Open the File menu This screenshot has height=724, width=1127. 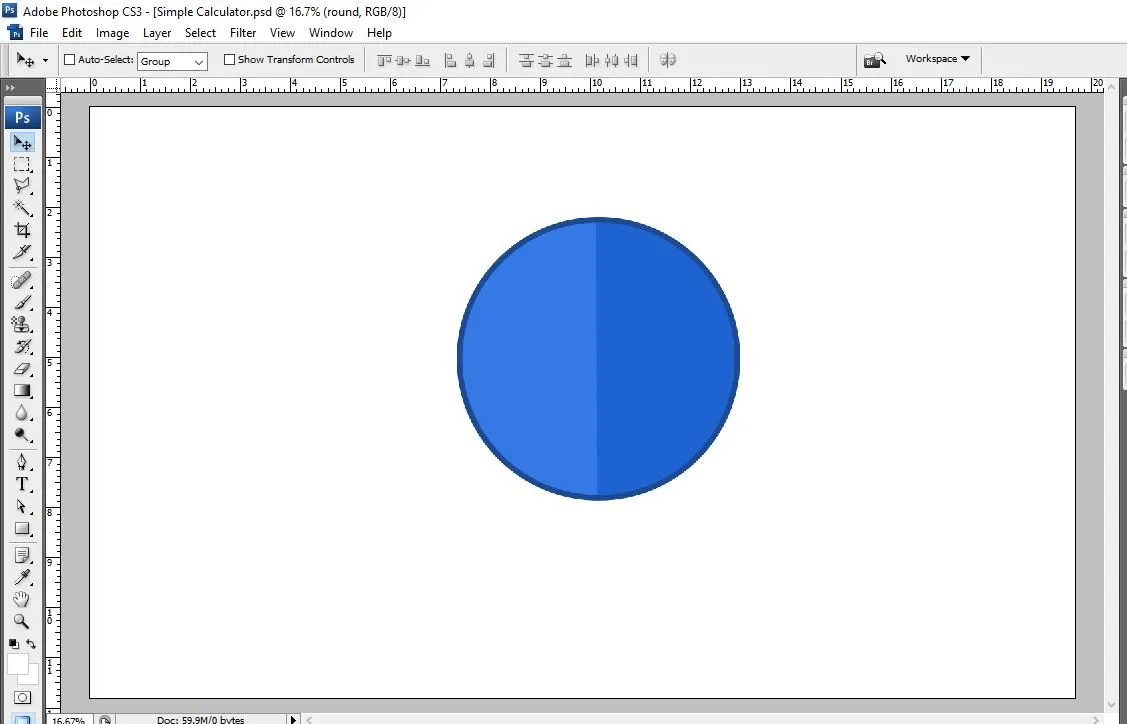click(39, 33)
